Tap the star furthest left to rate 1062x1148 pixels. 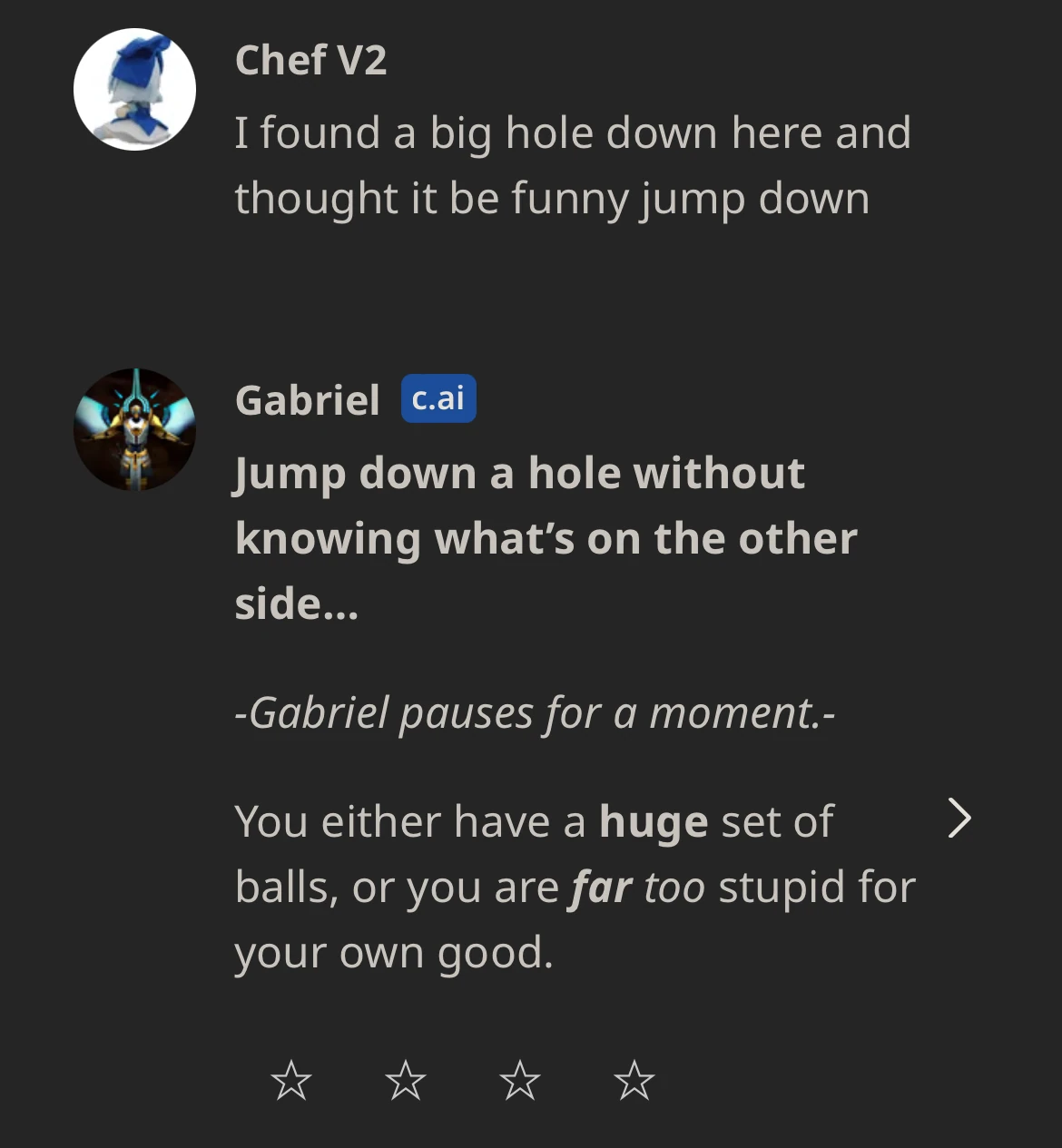292,1081
